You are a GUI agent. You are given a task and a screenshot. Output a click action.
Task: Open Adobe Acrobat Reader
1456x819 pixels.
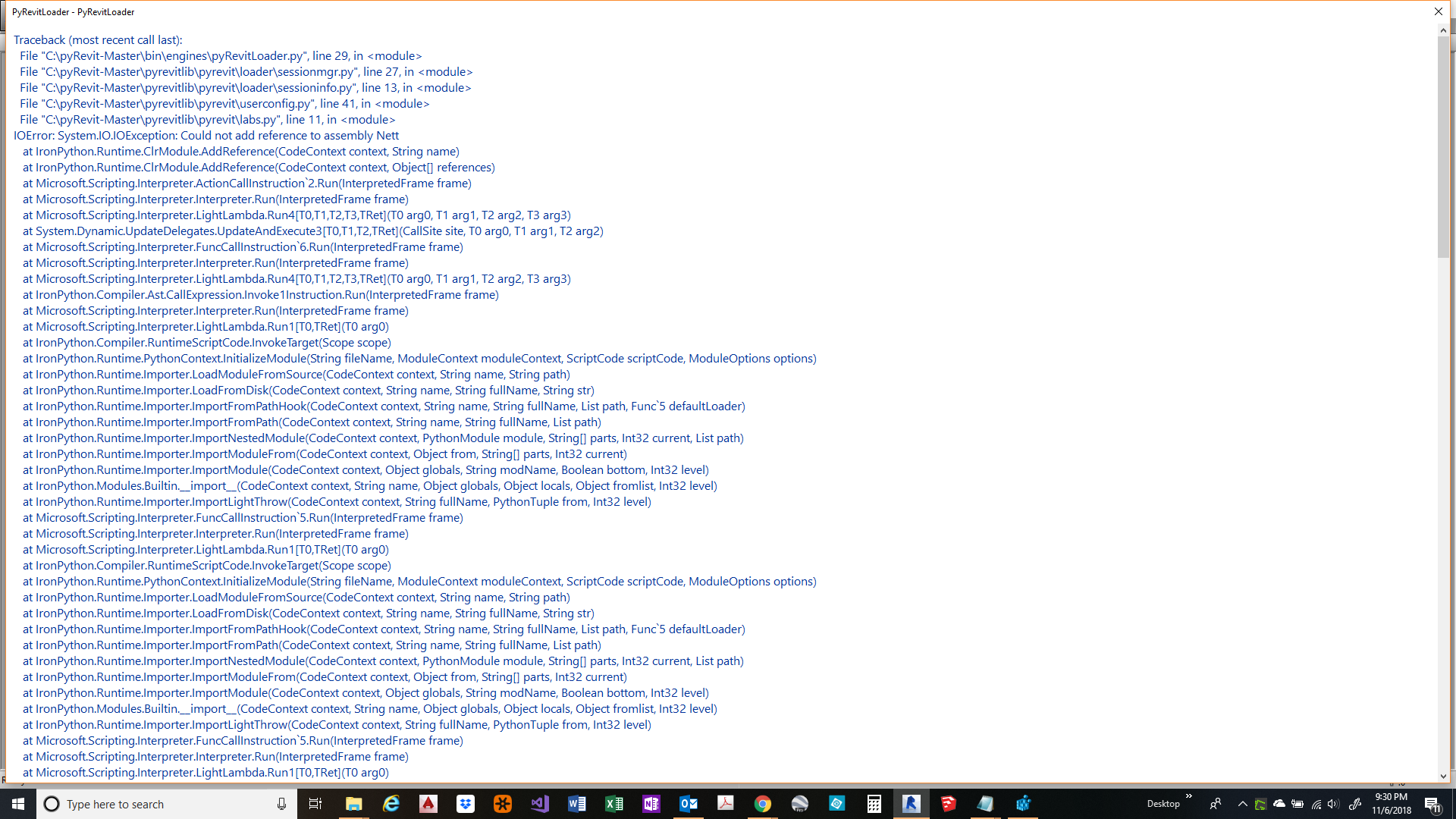click(725, 804)
